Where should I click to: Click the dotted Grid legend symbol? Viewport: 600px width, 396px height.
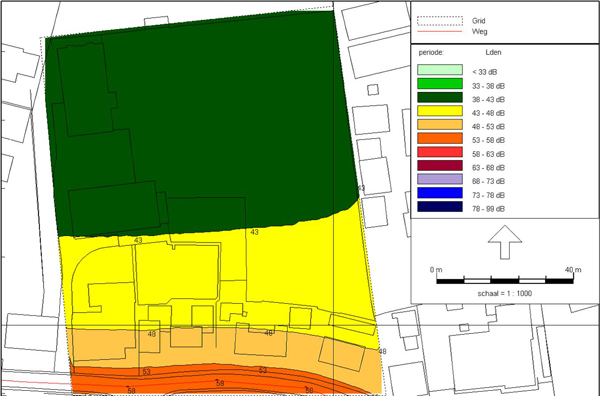click(x=440, y=21)
